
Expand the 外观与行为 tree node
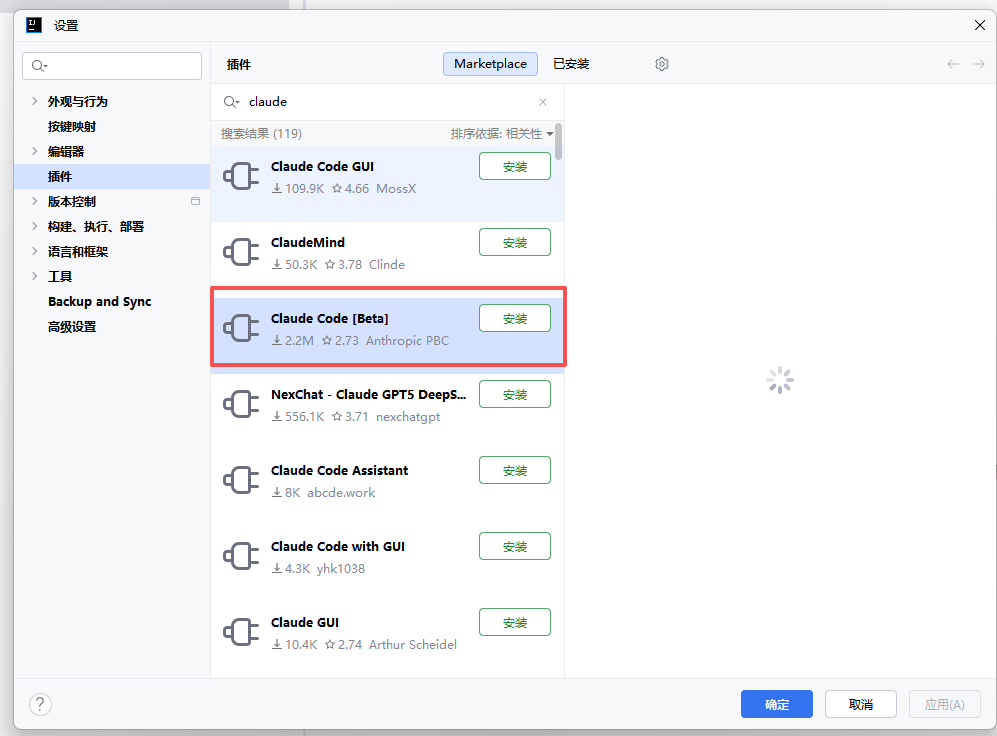[35, 101]
